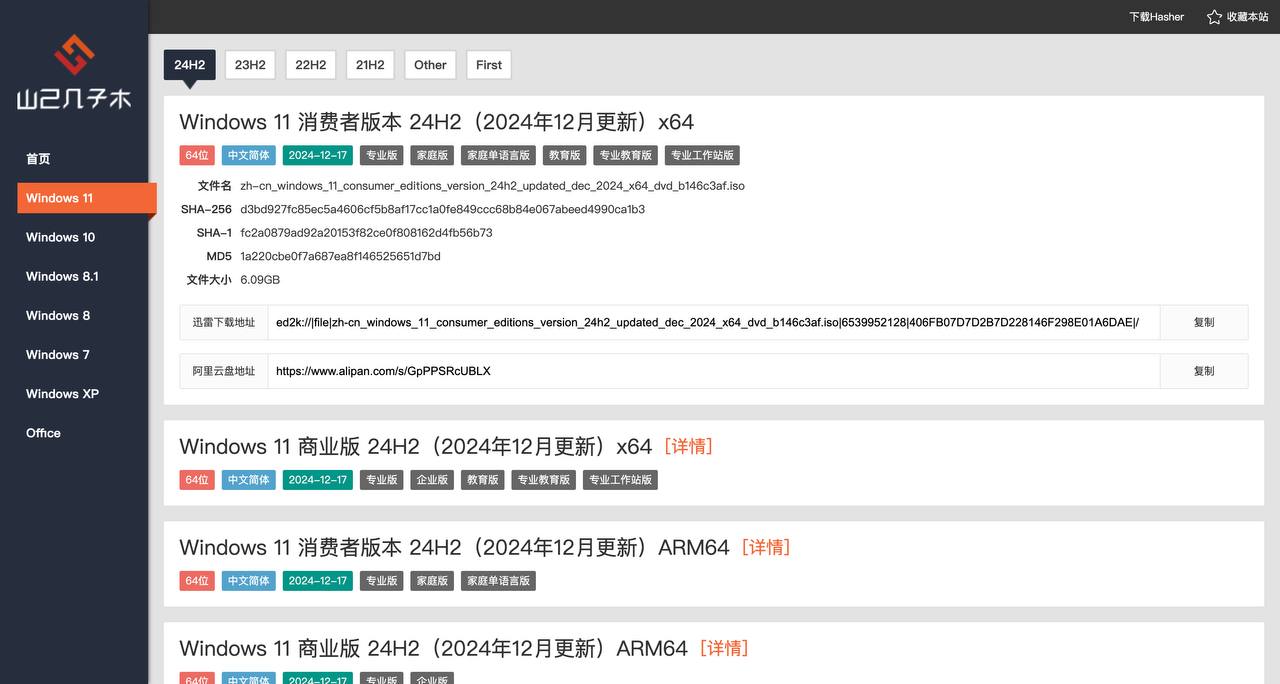Click the title Windows 11 消费者版本 24H2 ARM64
Image resolution: width=1280 pixels, height=684 pixels.
pyautogui.click(x=454, y=547)
